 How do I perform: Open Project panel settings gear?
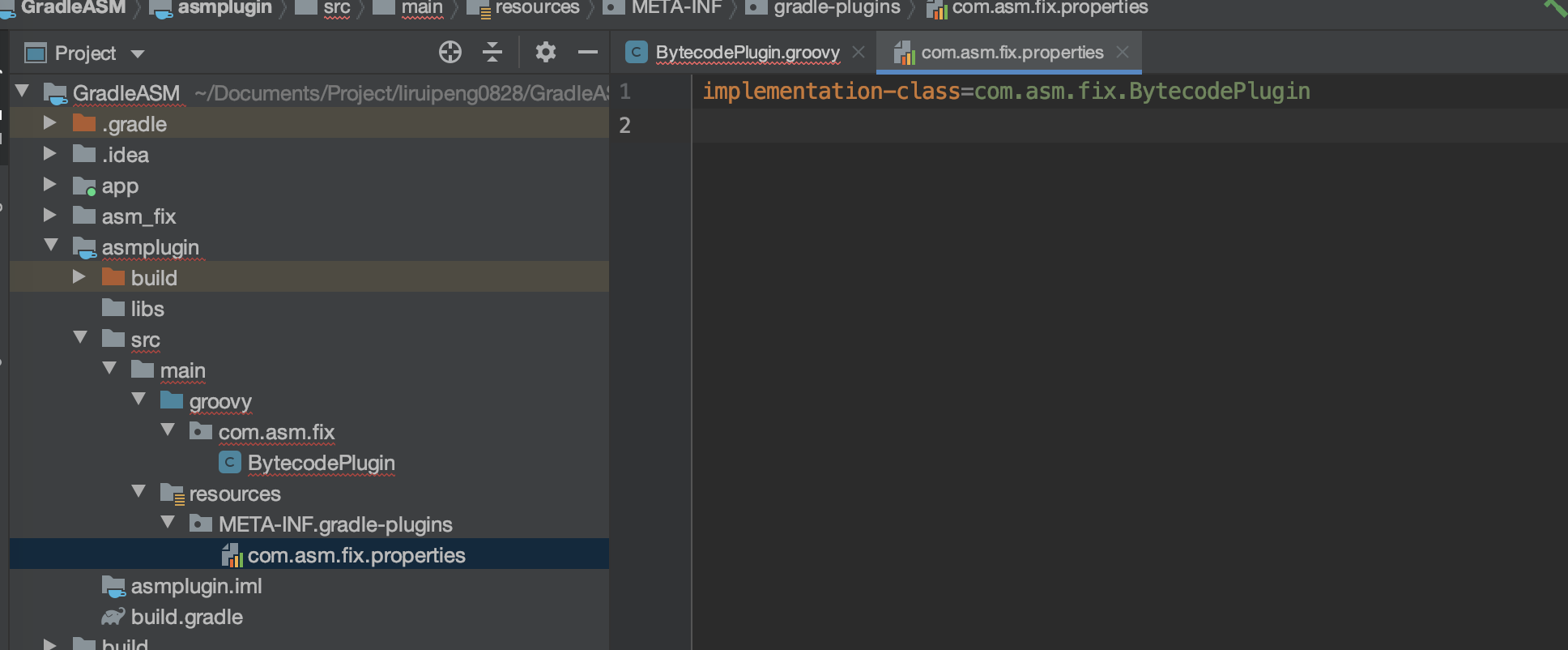[x=546, y=53]
